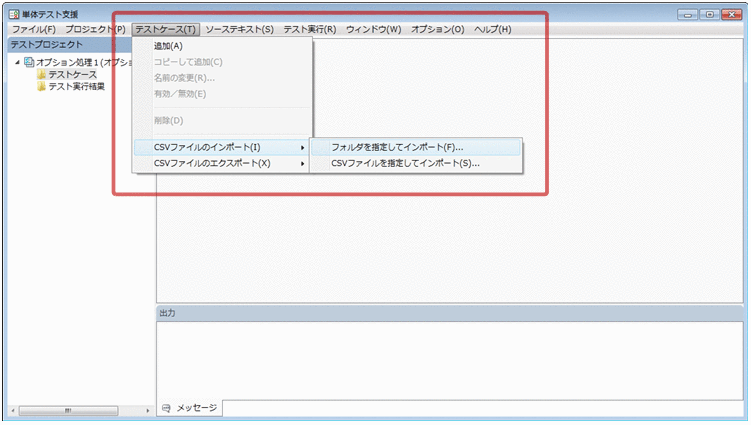Click the オプション処理1 project icon

pos(29,62)
